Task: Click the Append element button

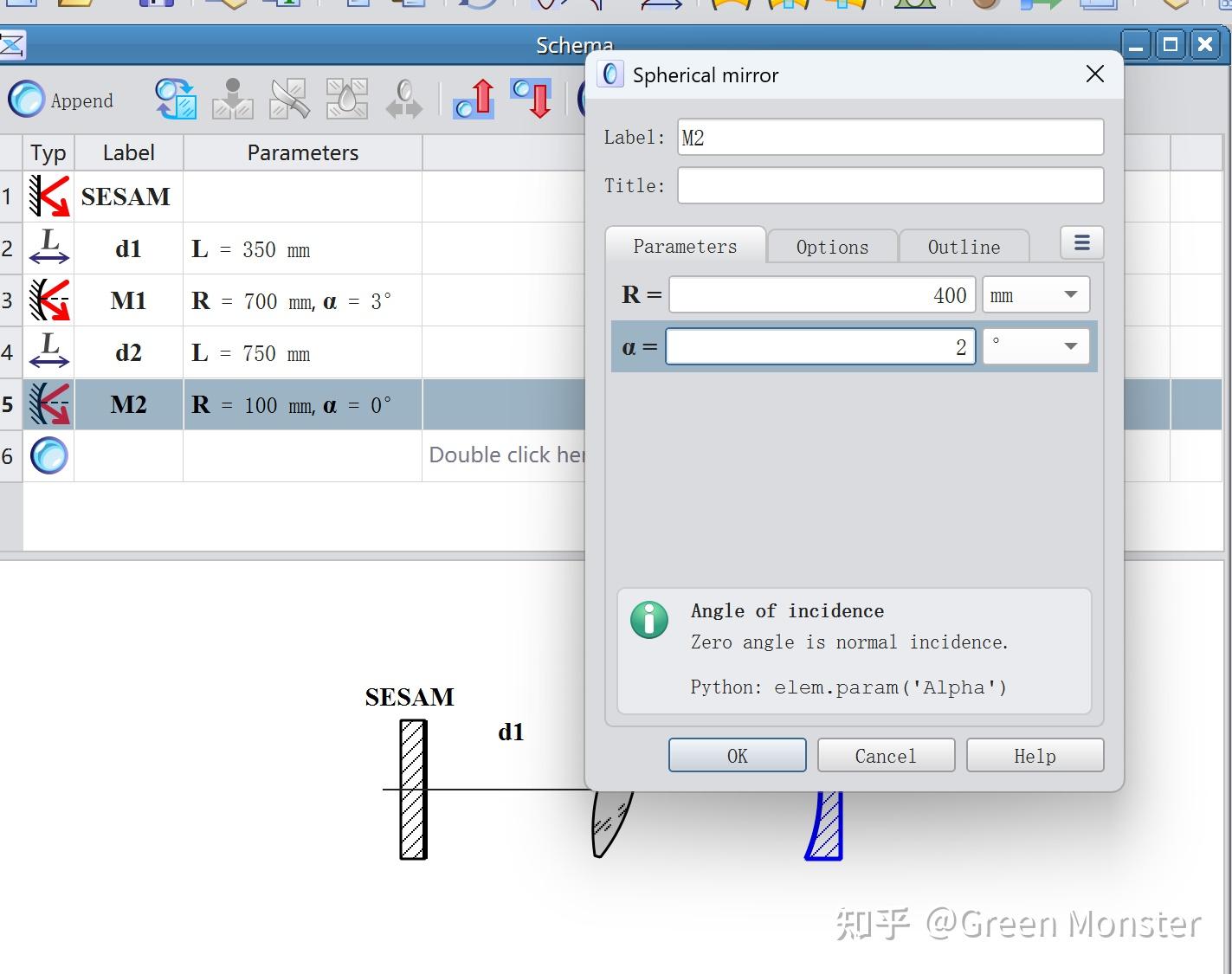Action: [61, 100]
